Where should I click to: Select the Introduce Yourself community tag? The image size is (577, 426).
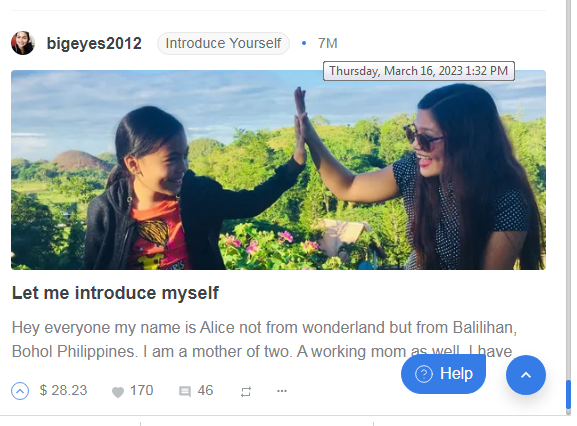223,43
